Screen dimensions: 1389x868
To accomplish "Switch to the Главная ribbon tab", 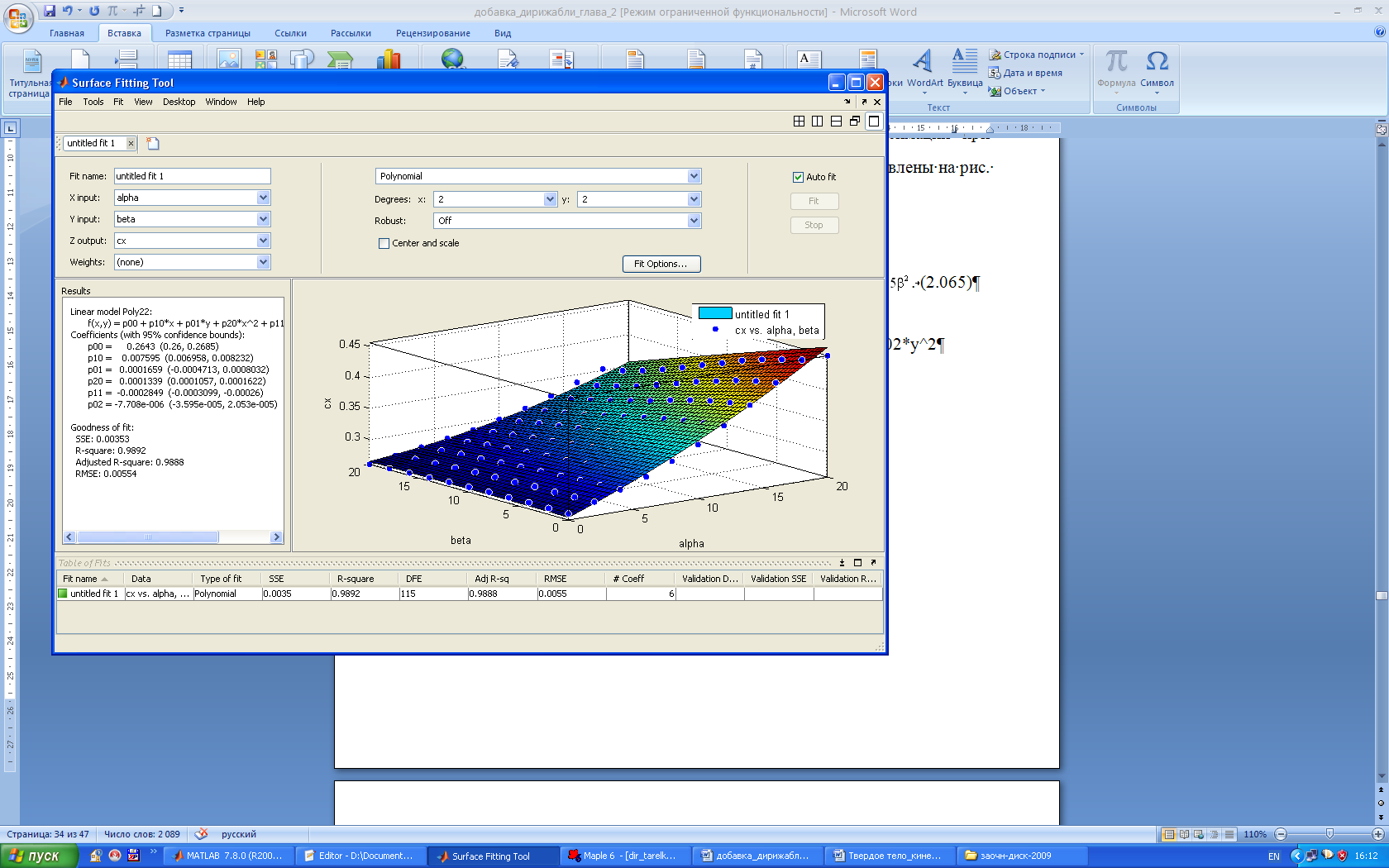I will (x=66, y=33).
